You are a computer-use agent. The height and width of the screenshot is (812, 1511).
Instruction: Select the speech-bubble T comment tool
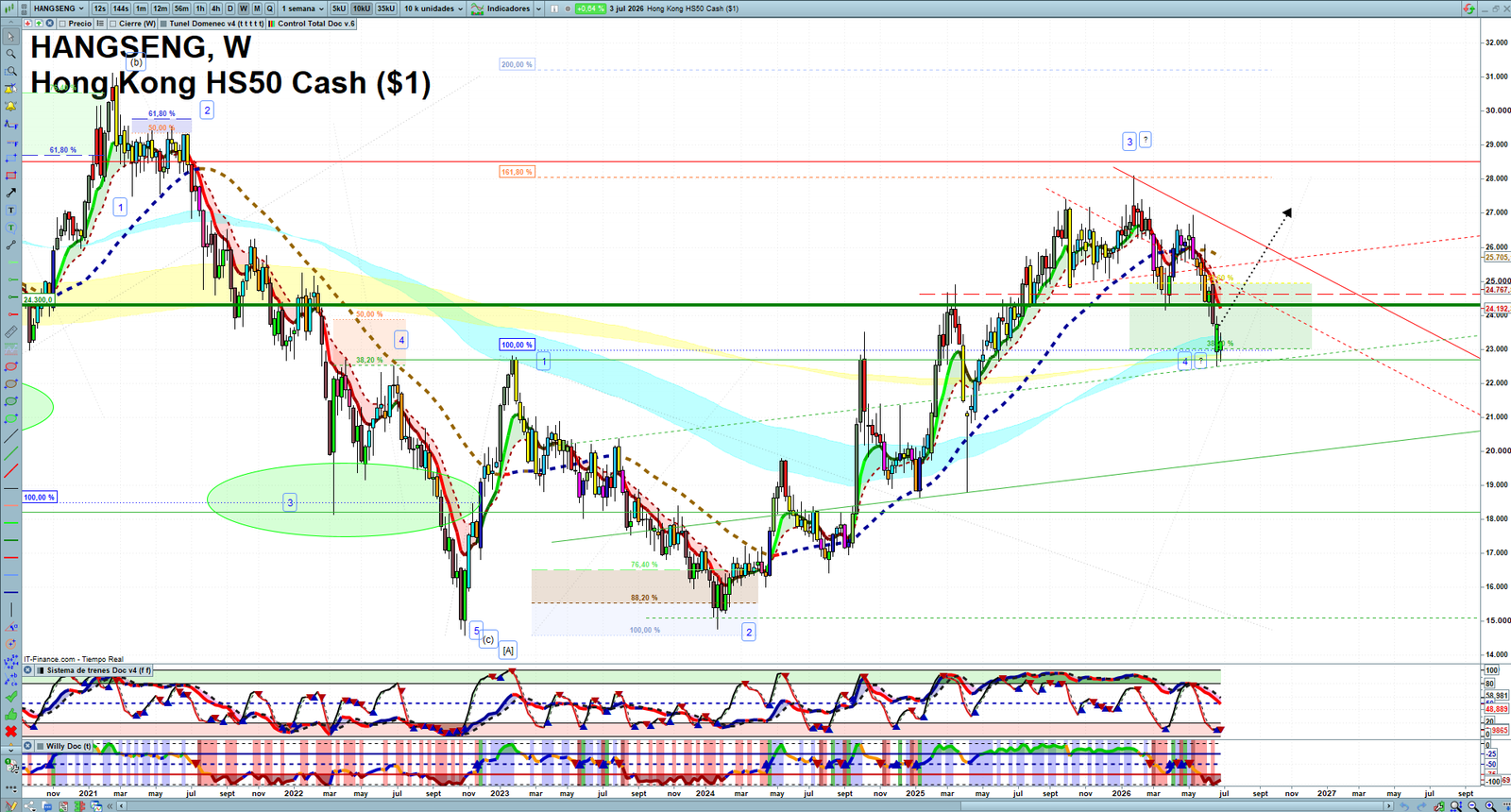[x=11, y=228]
